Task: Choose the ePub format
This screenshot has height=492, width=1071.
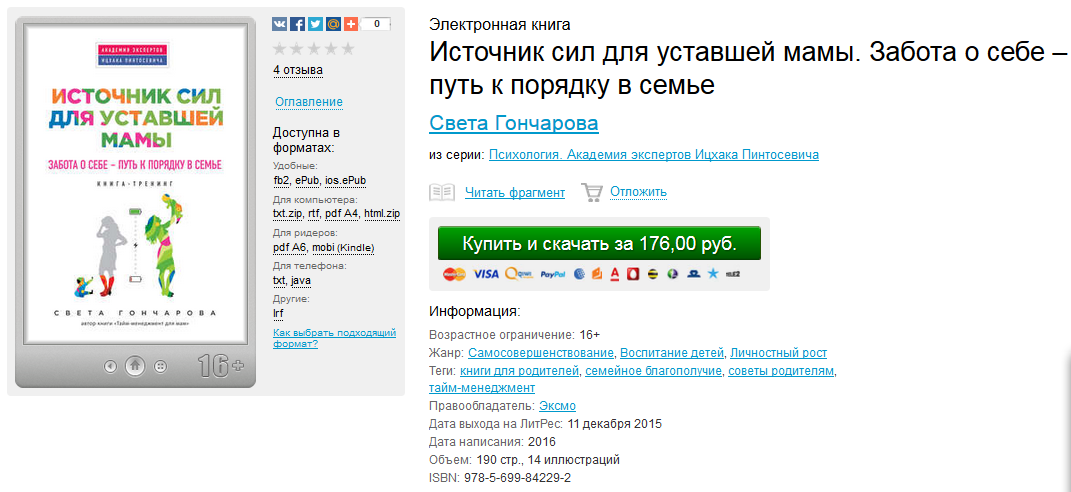Action: click(307, 180)
